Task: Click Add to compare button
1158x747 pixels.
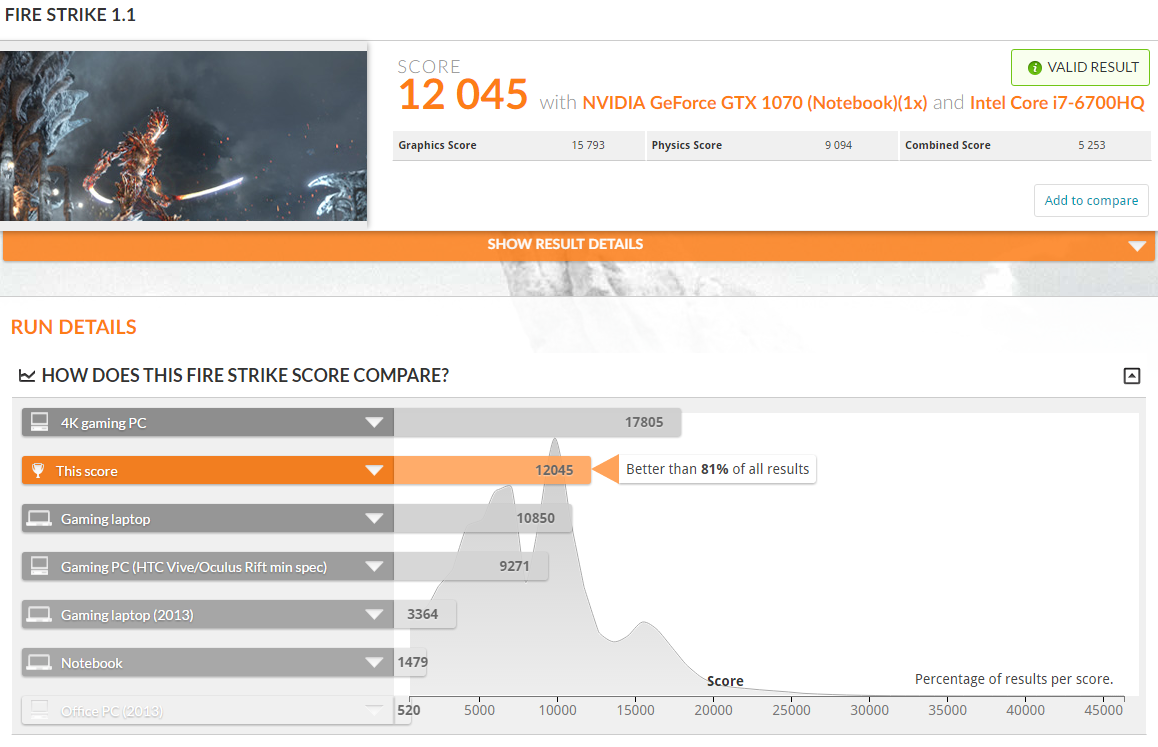Action: pyautogui.click(x=1091, y=200)
